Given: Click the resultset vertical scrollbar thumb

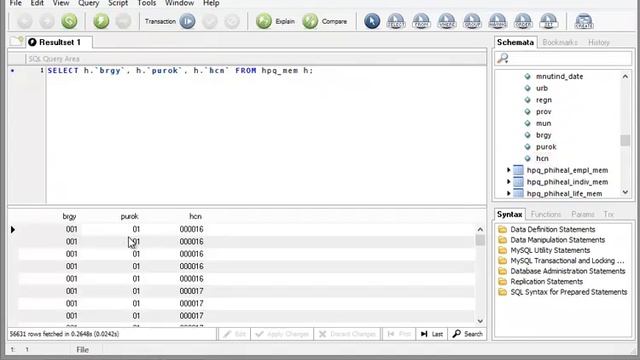Looking at the screenshot, I should pyautogui.click(x=480, y=240).
